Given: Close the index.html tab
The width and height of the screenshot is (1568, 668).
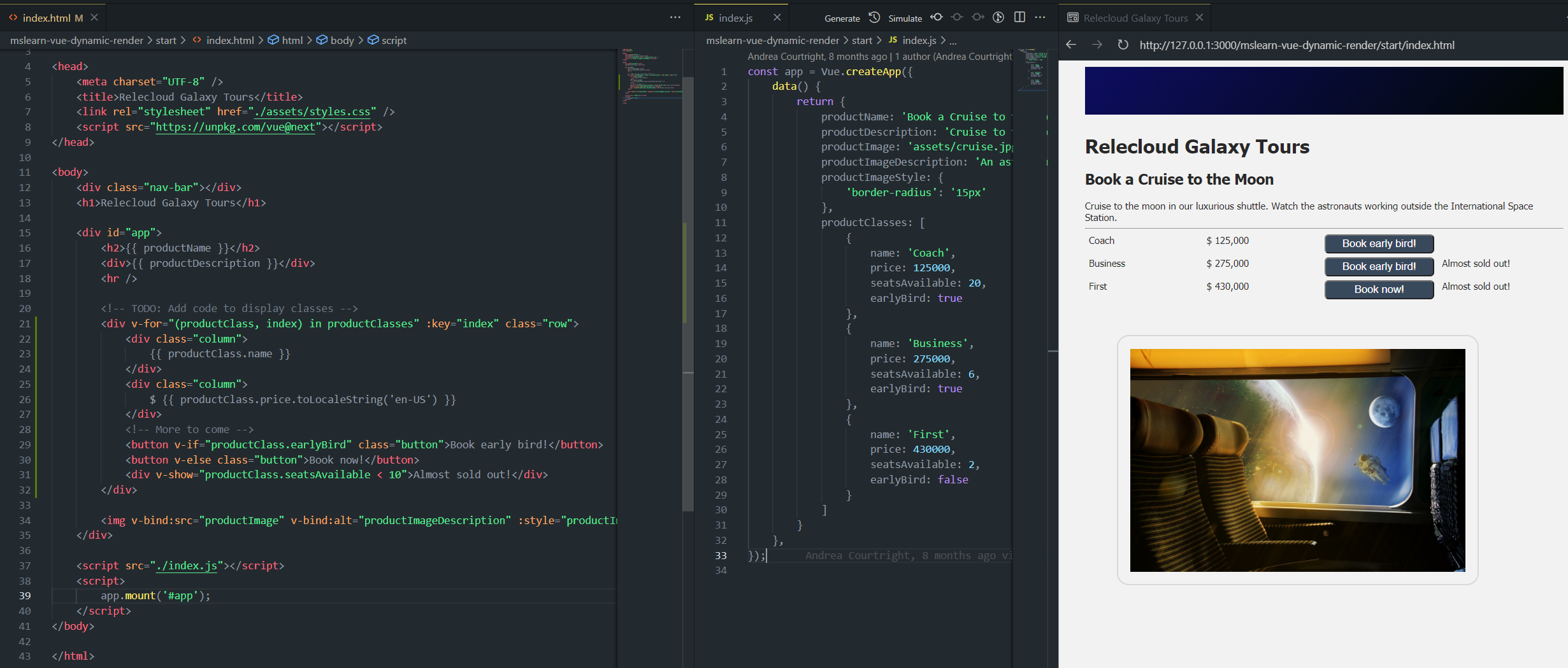Looking at the screenshot, I should point(94,18).
